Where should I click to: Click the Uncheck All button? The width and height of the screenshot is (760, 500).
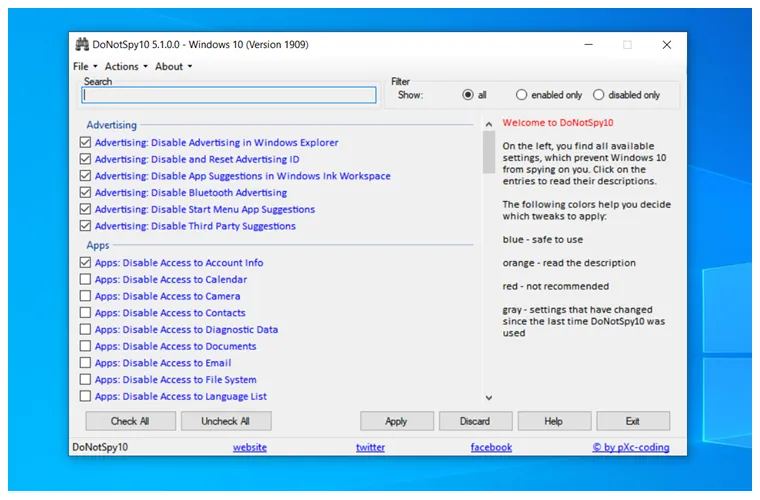[x=226, y=421]
